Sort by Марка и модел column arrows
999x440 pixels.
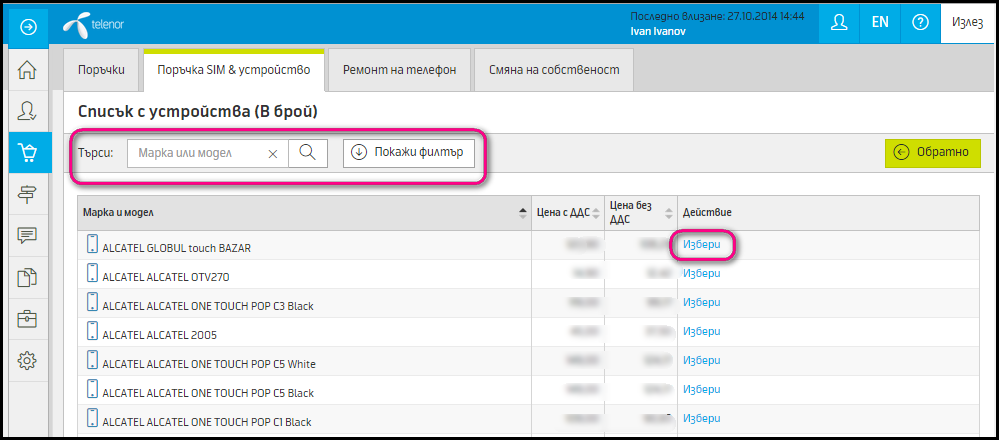[x=523, y=213]
